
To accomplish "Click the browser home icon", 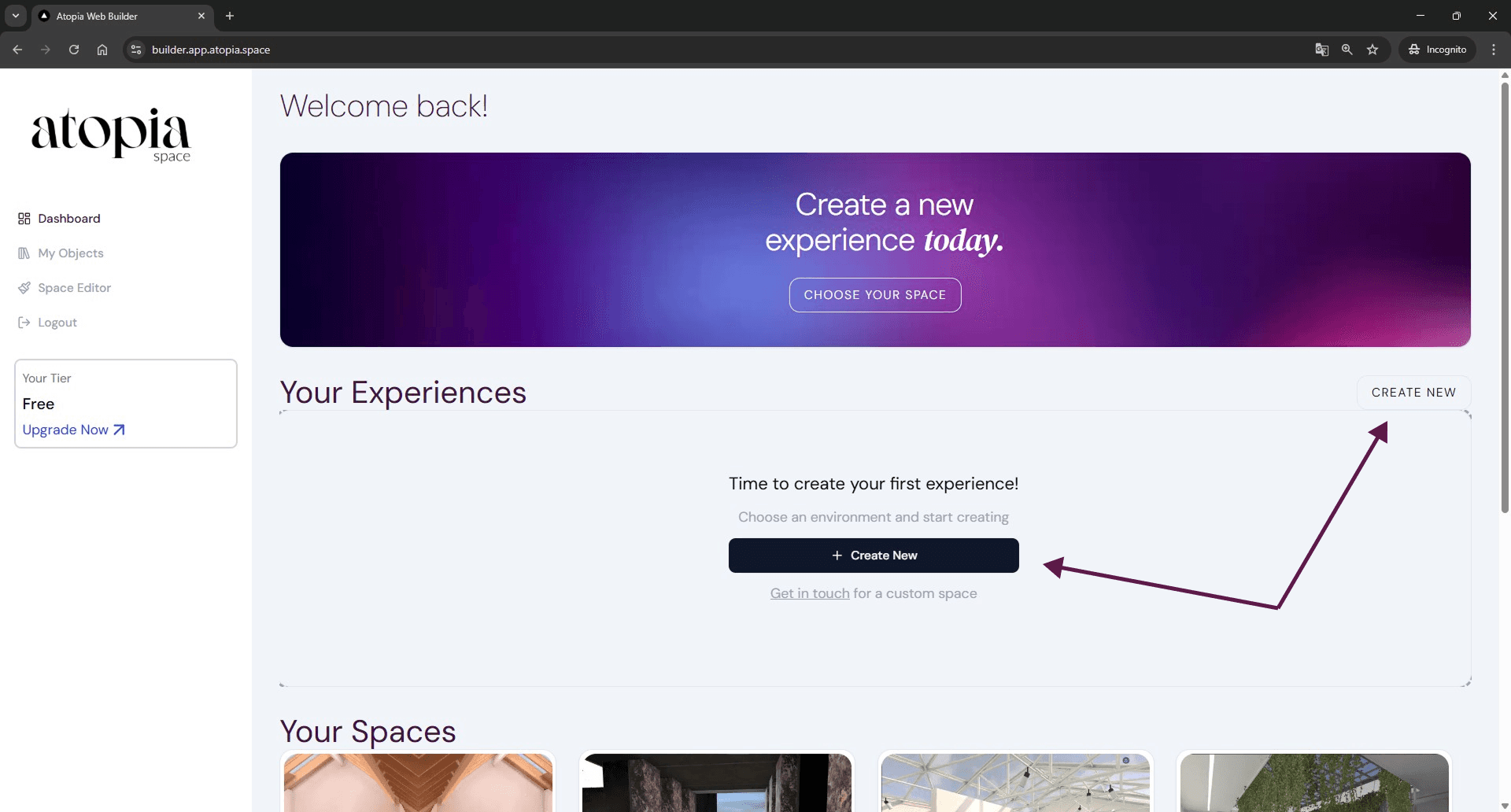I will 102,50.
